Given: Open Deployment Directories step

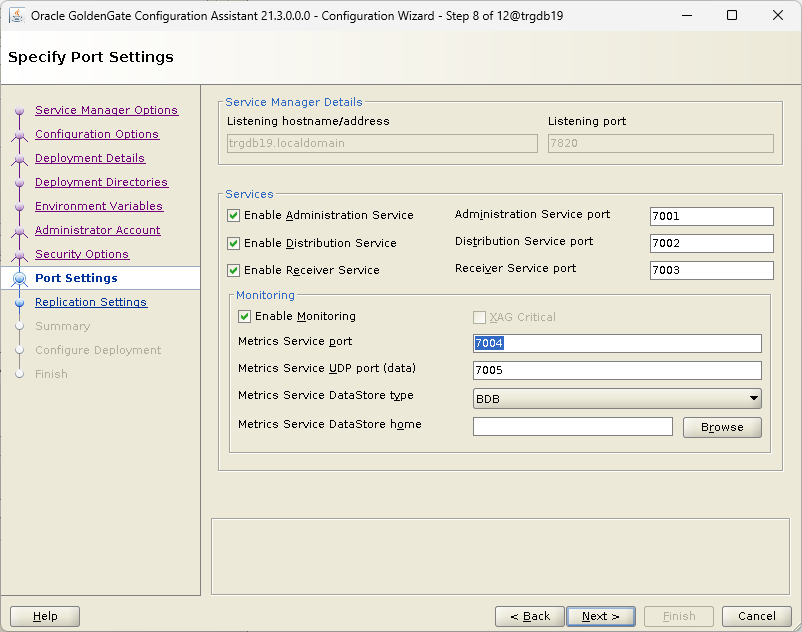Looking at the screenshot, I should pyautogui.click(x=101, y=182).
